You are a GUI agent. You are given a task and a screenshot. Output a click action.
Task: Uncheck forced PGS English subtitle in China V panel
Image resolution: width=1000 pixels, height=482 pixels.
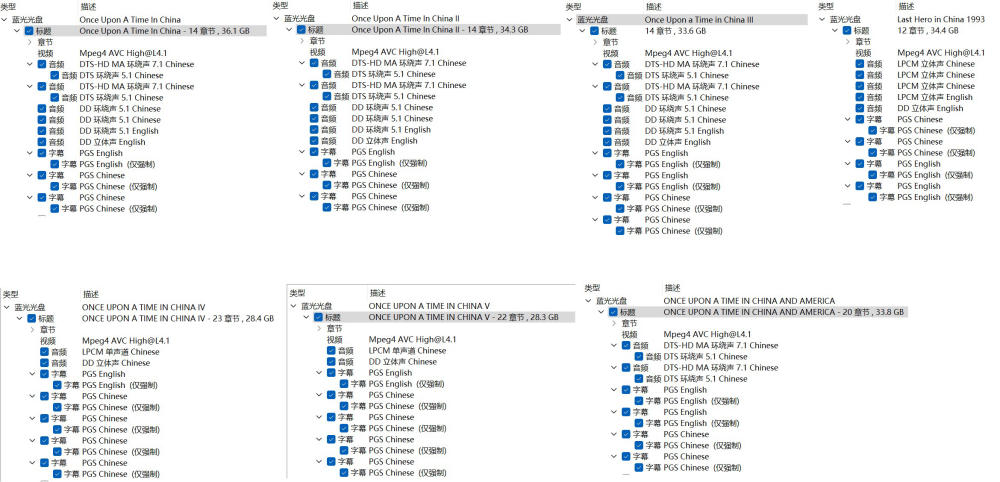pos(344,384)
